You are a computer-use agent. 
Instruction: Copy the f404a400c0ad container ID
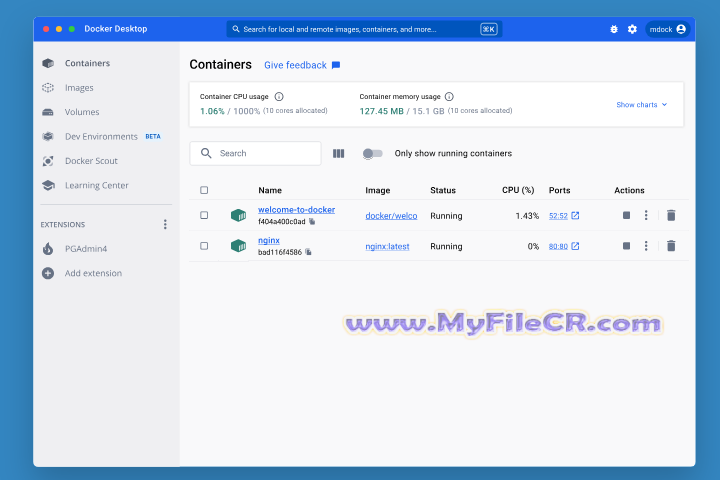(x=312, y=221)
